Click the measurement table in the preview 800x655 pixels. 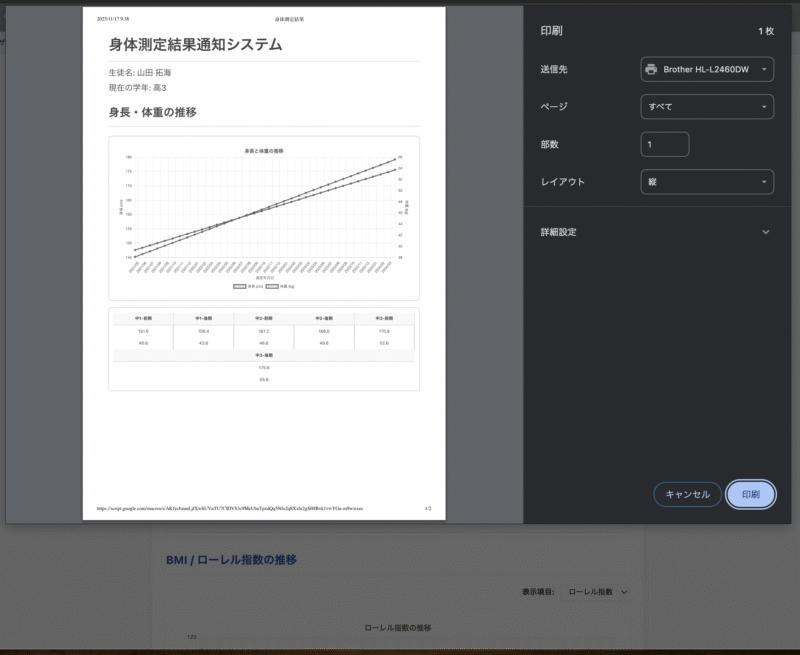264,348
